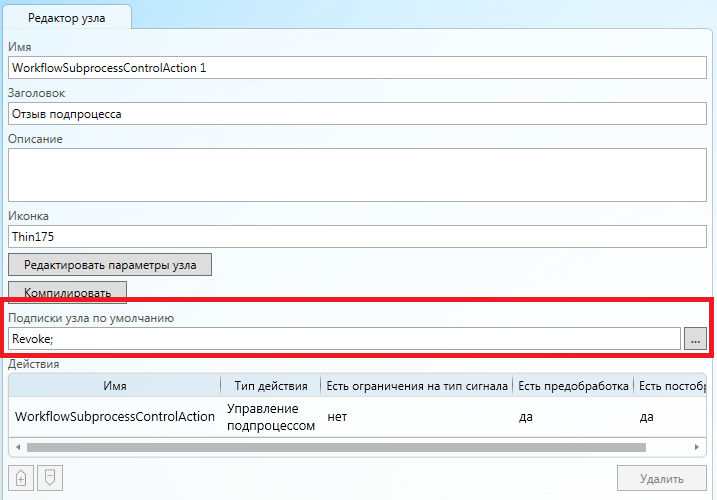Click the icon with down arrow below table
This screenshot has width=717, height=500.
click(48, 479)
